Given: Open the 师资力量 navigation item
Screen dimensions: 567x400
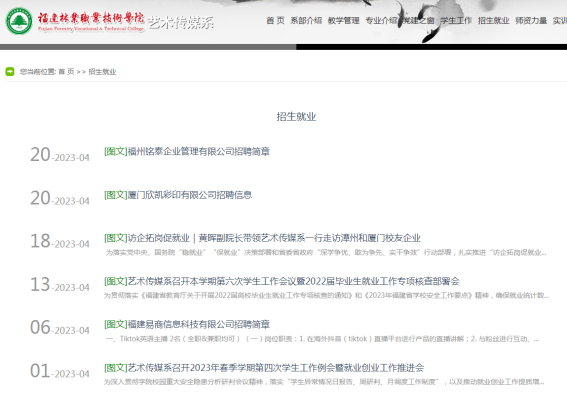Looking at the screenshot, I should click(531, 21).
